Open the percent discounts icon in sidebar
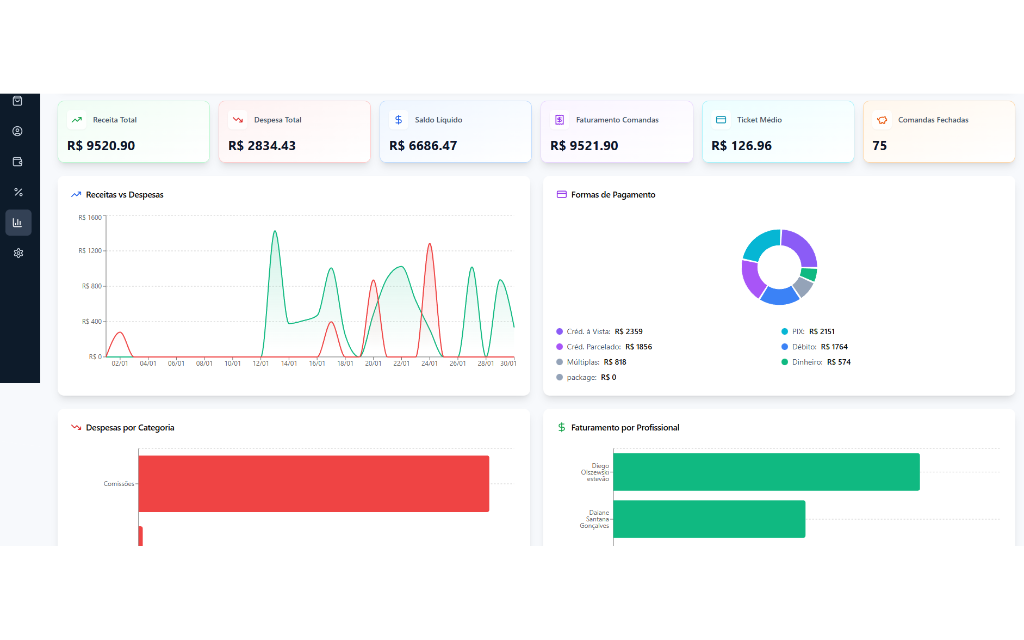 [18, 192]
